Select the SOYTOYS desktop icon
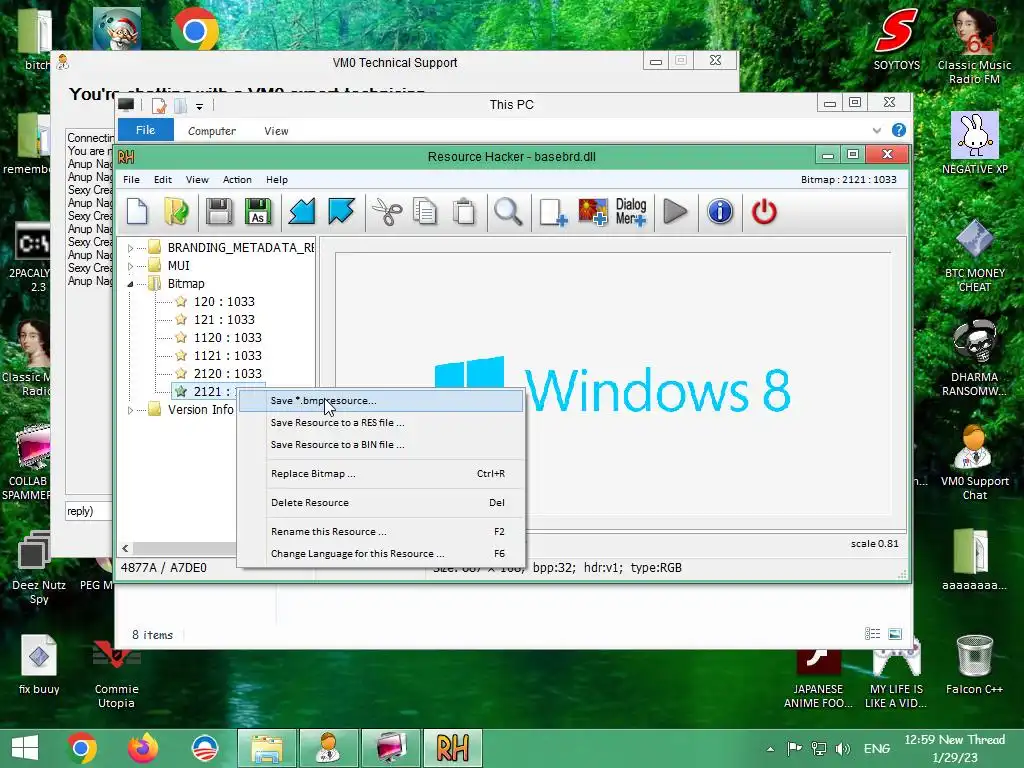 (x=897, y=40)
